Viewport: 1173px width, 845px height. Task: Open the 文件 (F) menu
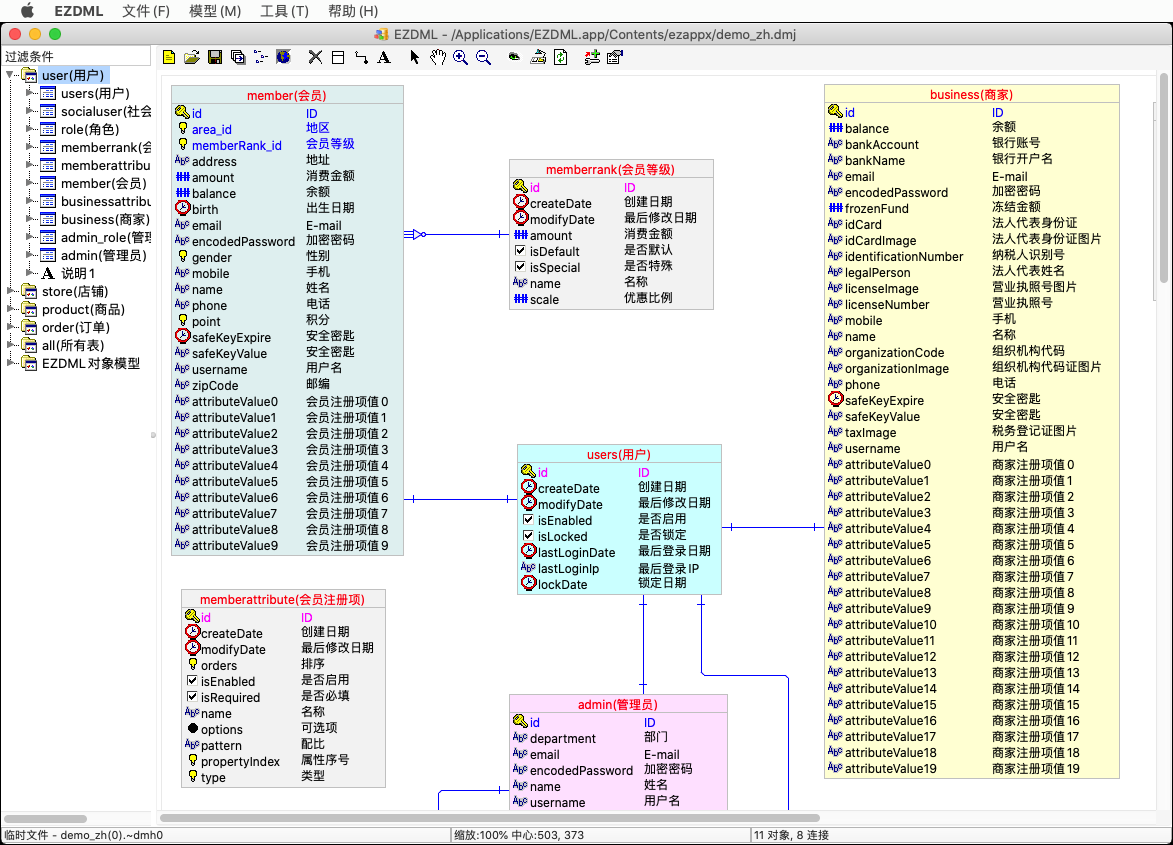coord(146,11)
